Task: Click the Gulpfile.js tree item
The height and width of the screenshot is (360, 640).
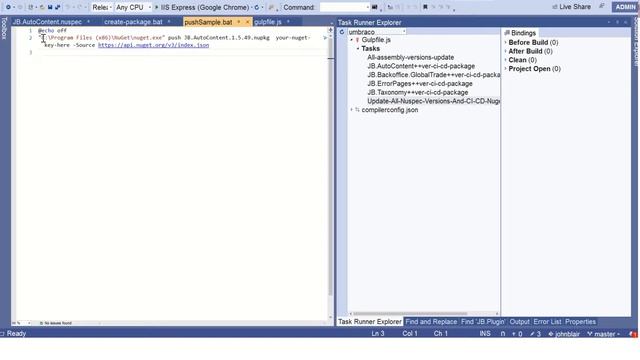Action: (376, 40)
